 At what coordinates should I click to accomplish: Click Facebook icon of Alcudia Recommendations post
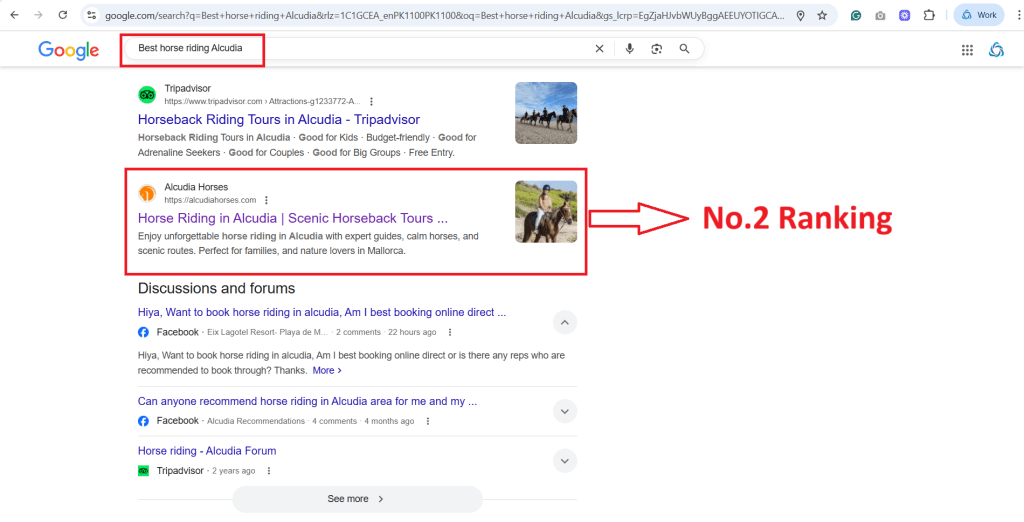(x=144, y=421)
